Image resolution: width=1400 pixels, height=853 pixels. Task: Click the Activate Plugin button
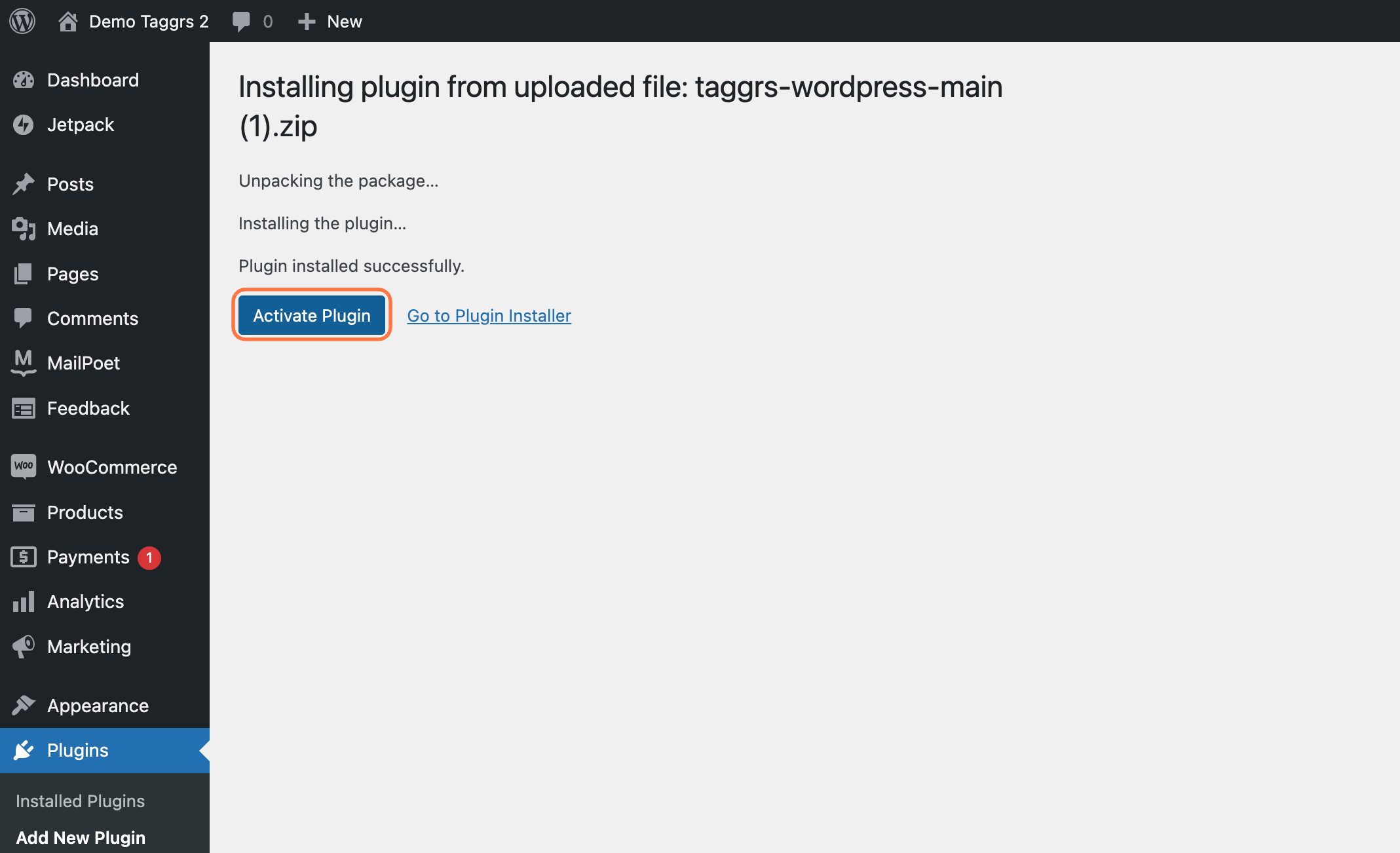[311, 314]
